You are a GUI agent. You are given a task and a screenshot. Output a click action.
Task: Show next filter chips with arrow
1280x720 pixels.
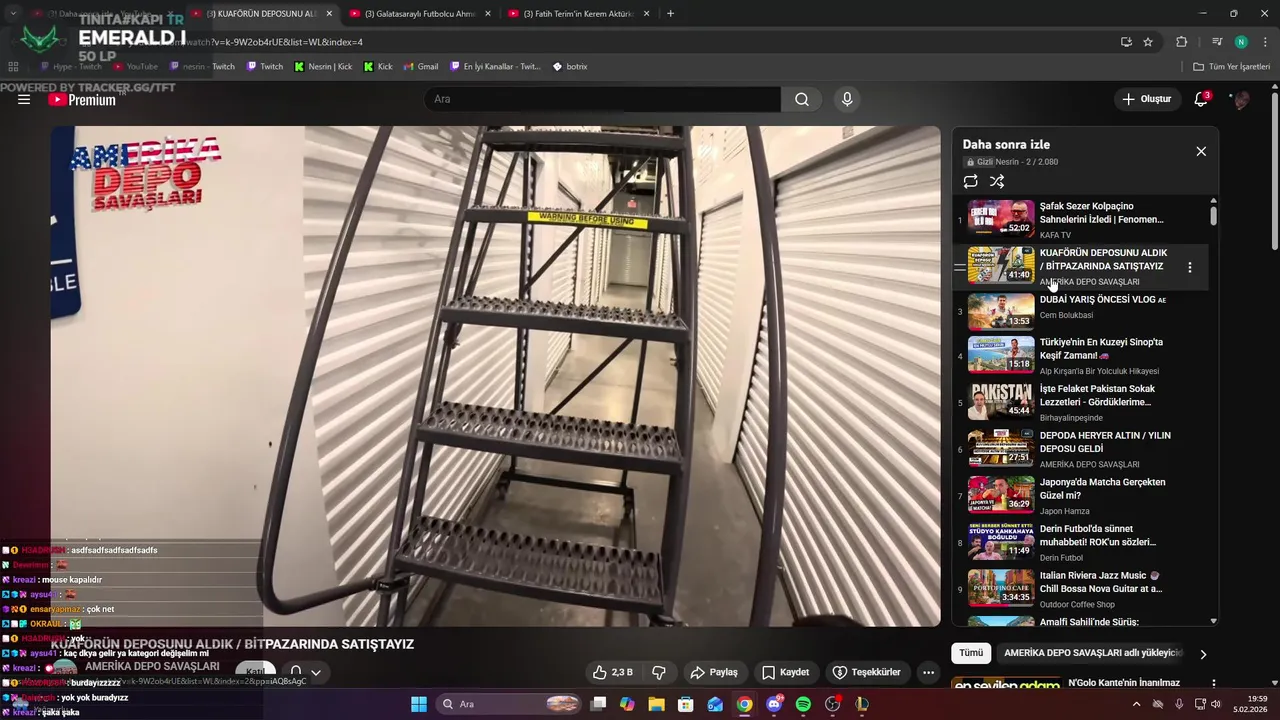tap(1203, 654)
